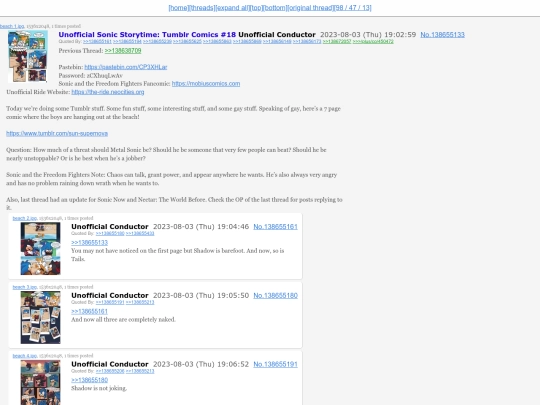
Task: Open the [original thread] link
Action: click(310, 8)
